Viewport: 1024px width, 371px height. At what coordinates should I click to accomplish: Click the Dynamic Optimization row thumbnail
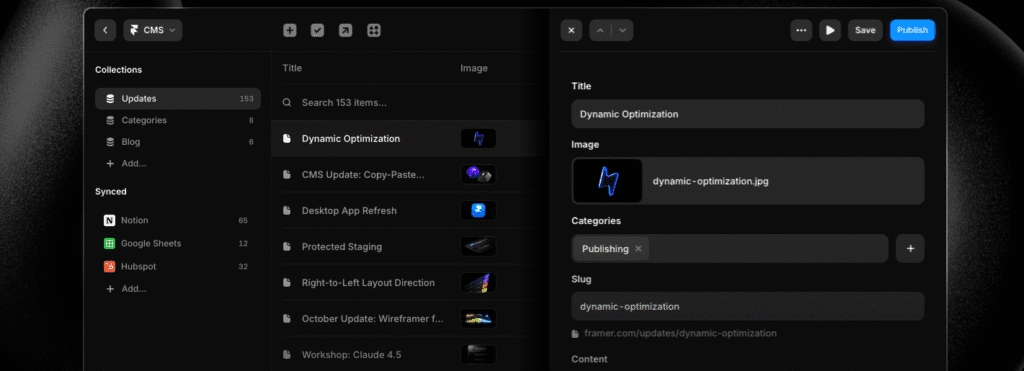pyautogui.click(x=478, y=138)
